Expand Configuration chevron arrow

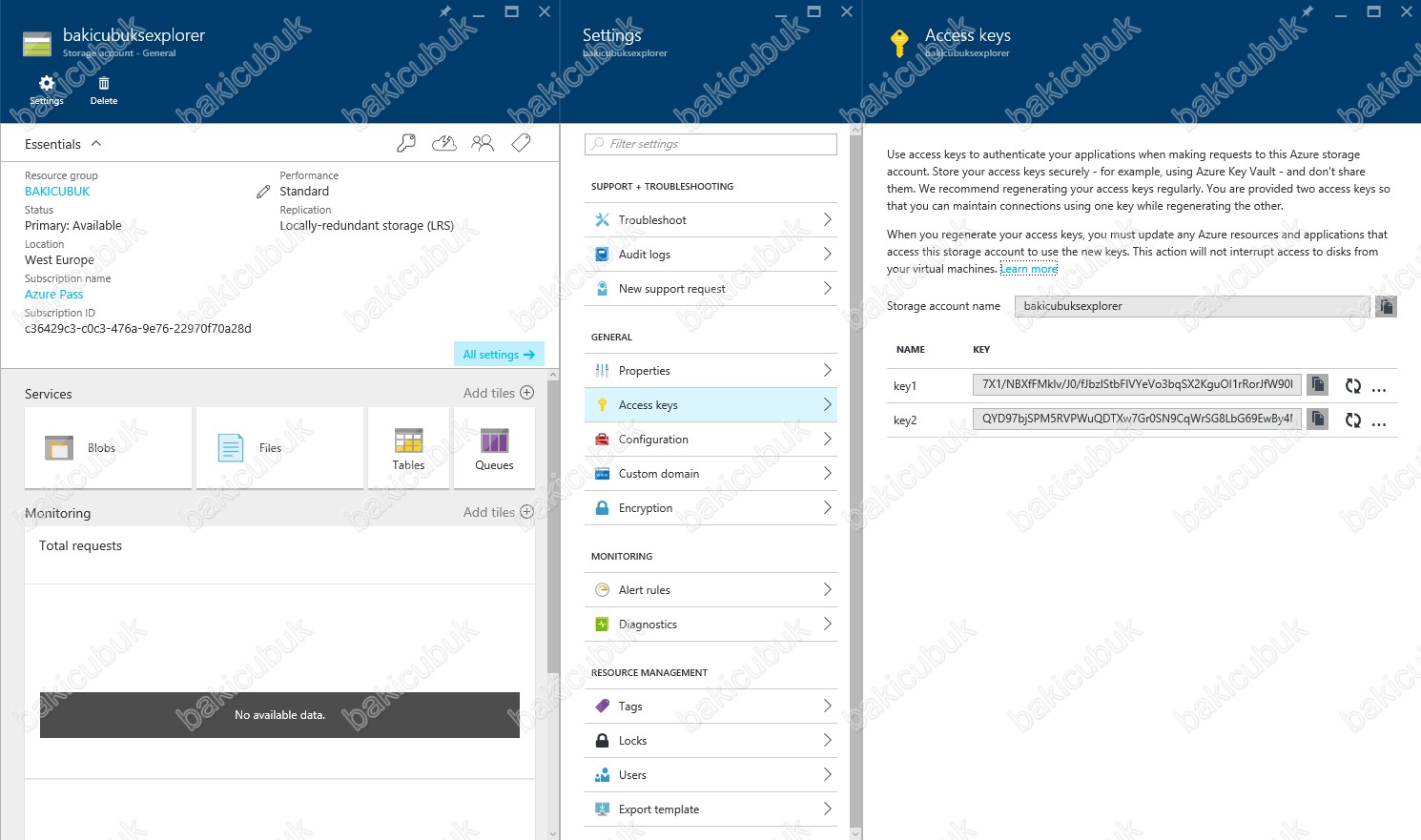pyautogui.click(x=827, y=439)
